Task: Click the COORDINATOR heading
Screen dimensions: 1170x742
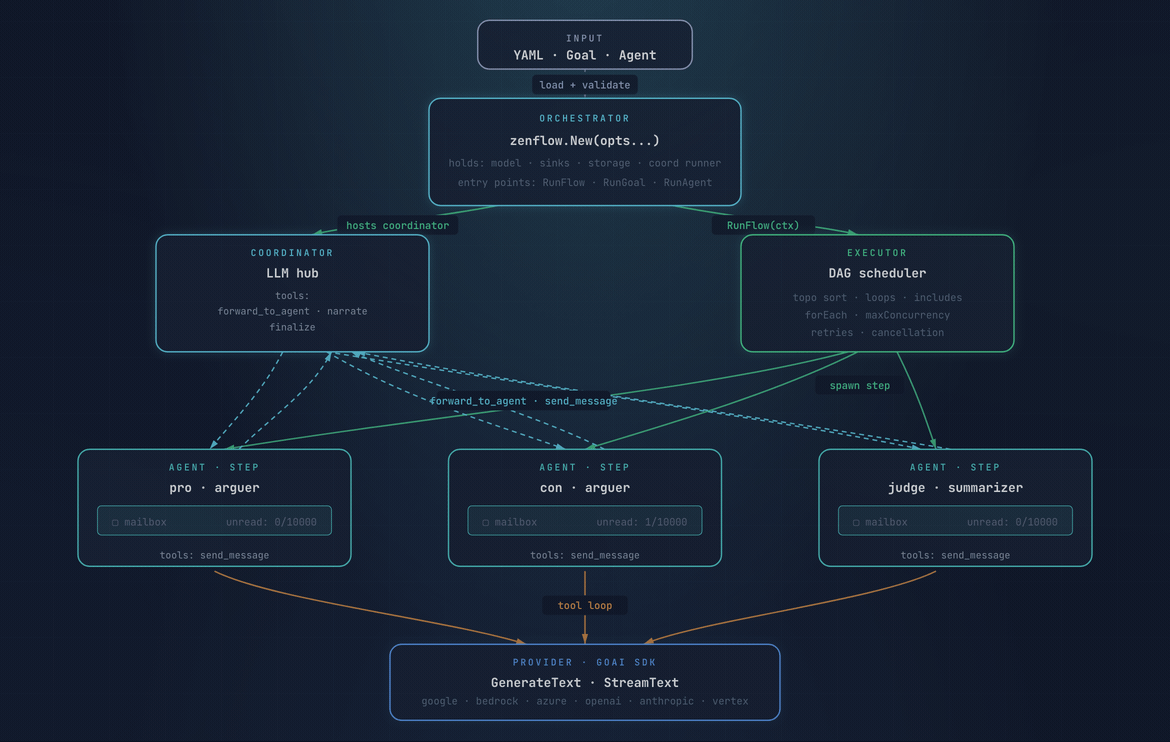Action: (x=292, y=253)
